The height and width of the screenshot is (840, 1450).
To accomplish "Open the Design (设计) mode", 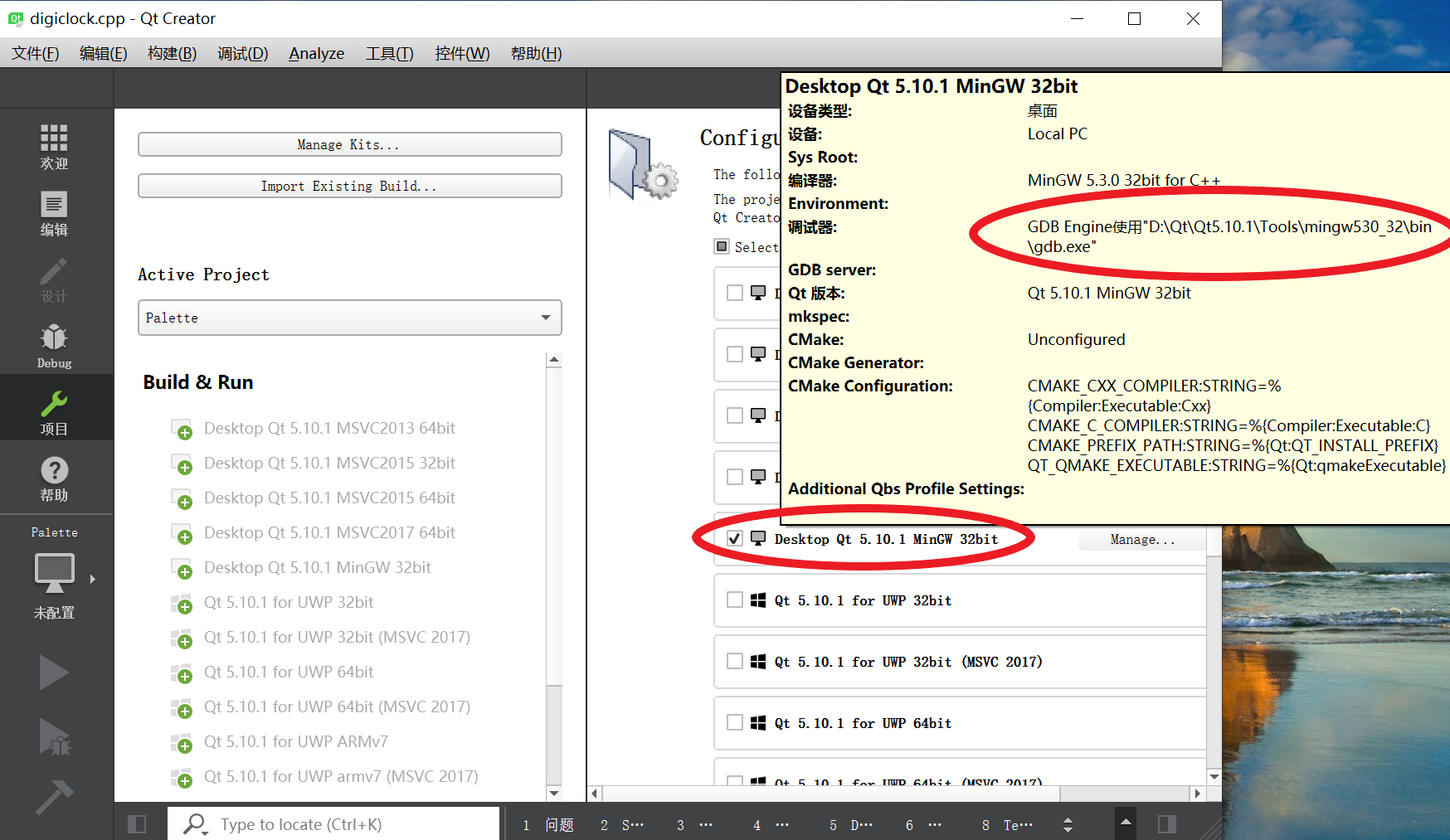I will [x=54, y=279].
